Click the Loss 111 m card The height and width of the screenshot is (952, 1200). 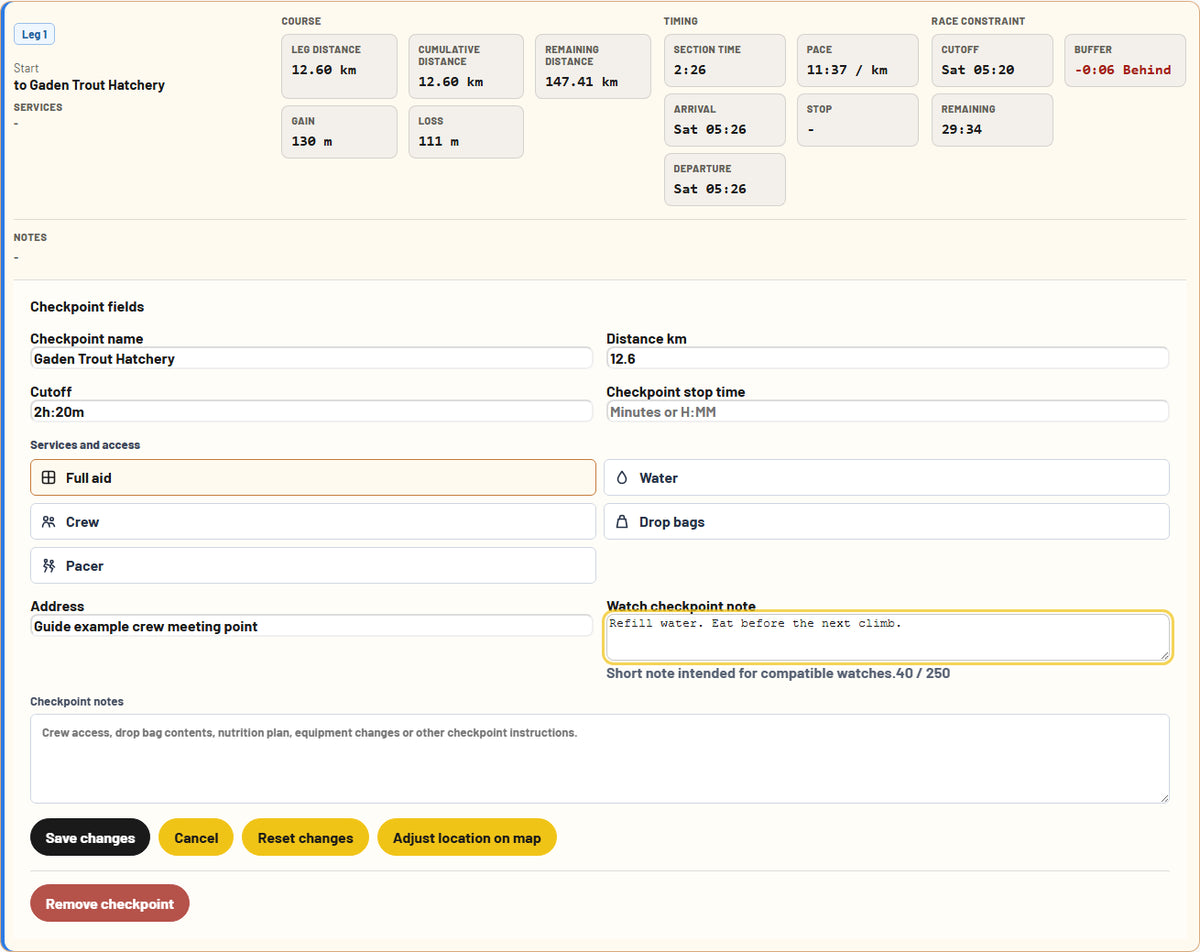pos(466,132)
